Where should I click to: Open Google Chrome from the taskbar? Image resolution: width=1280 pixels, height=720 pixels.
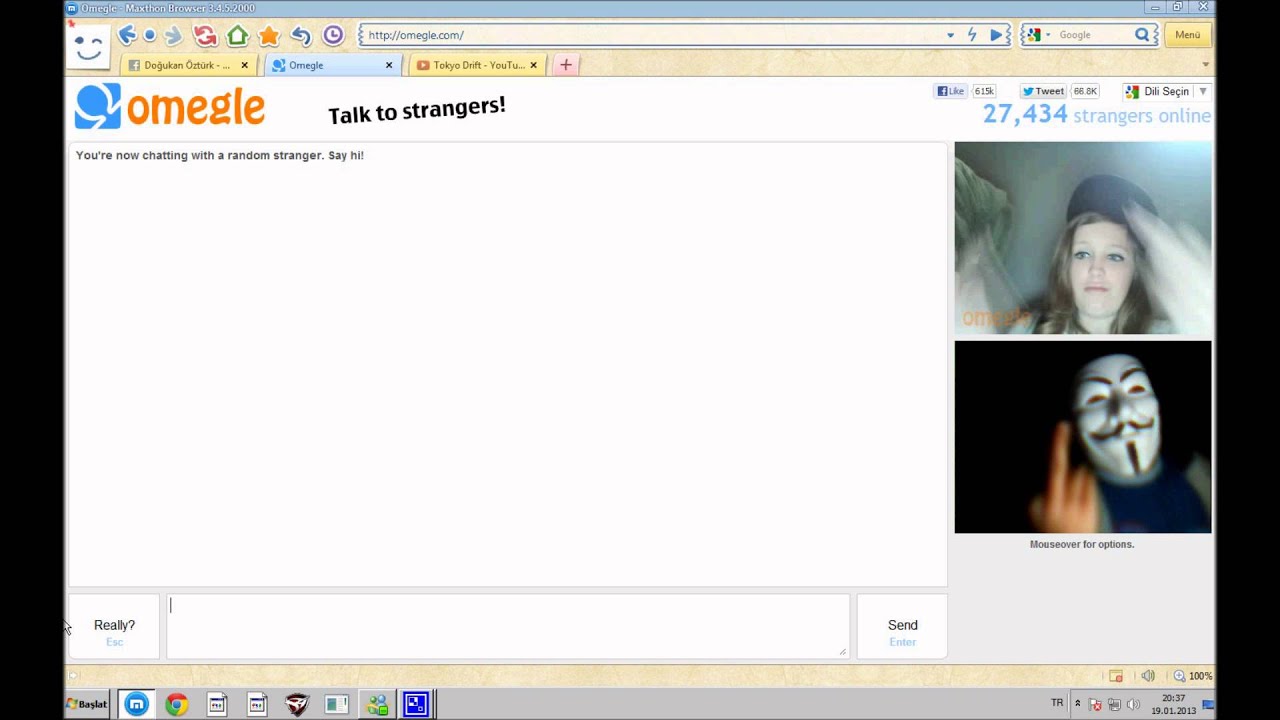(177, 705)
